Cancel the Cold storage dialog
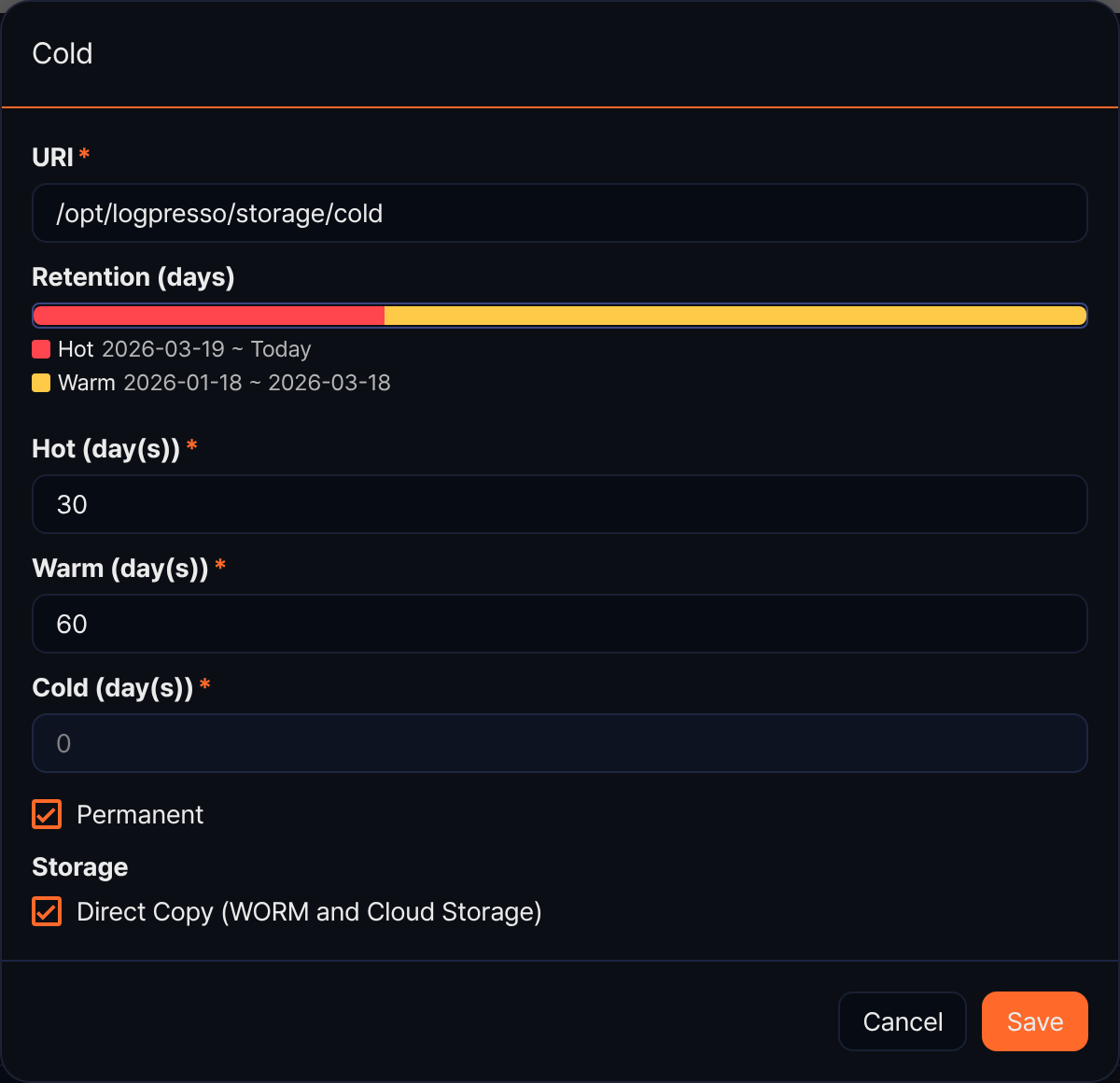Image resolution: width=1120 pixels, height=1083 pixels. 903,1021
